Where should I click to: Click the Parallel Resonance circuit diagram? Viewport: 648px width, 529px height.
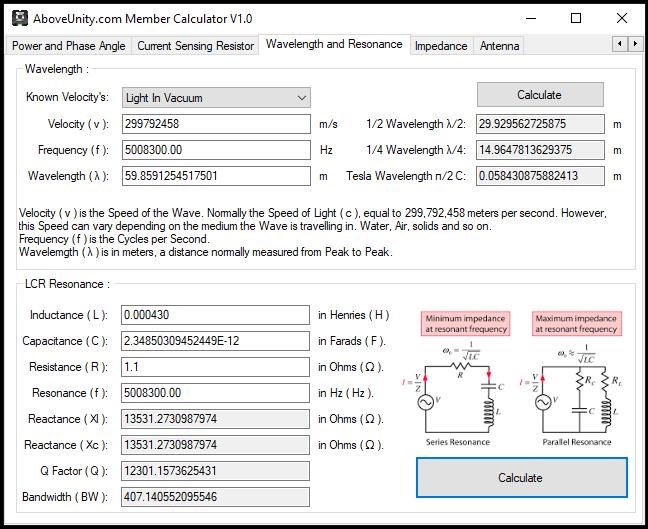(573, 395)
